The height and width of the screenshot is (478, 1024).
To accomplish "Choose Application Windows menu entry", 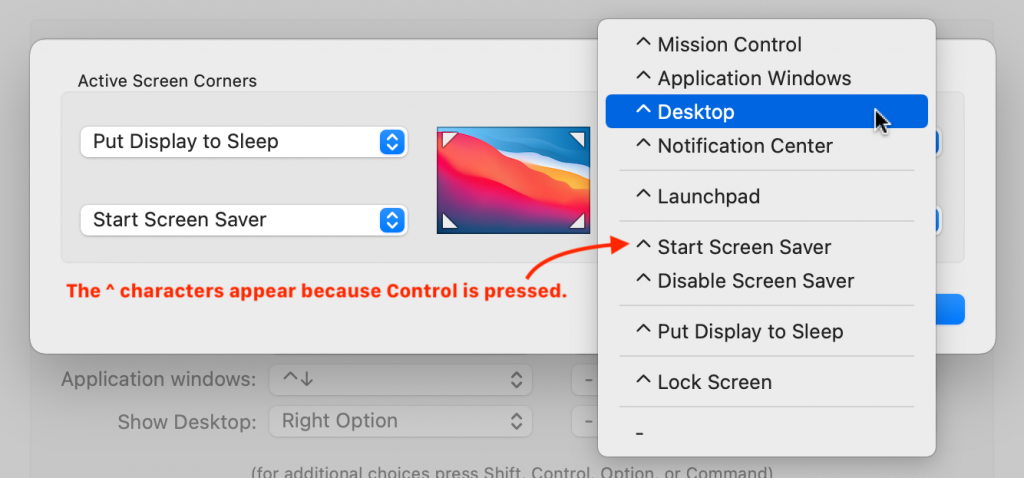I will pyautogui.click(x=753, y=78).
